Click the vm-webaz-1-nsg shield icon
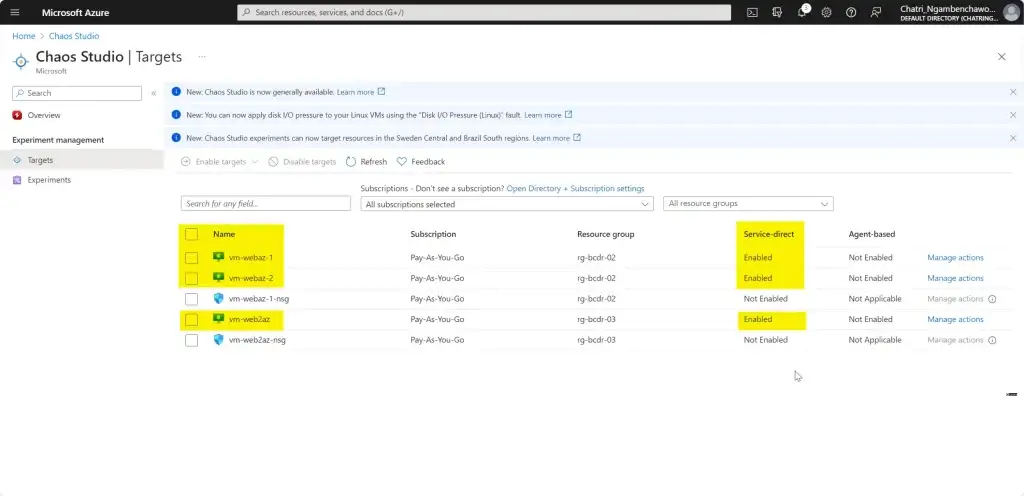This screenshot has width=1024, height=496. coord(219,298)
